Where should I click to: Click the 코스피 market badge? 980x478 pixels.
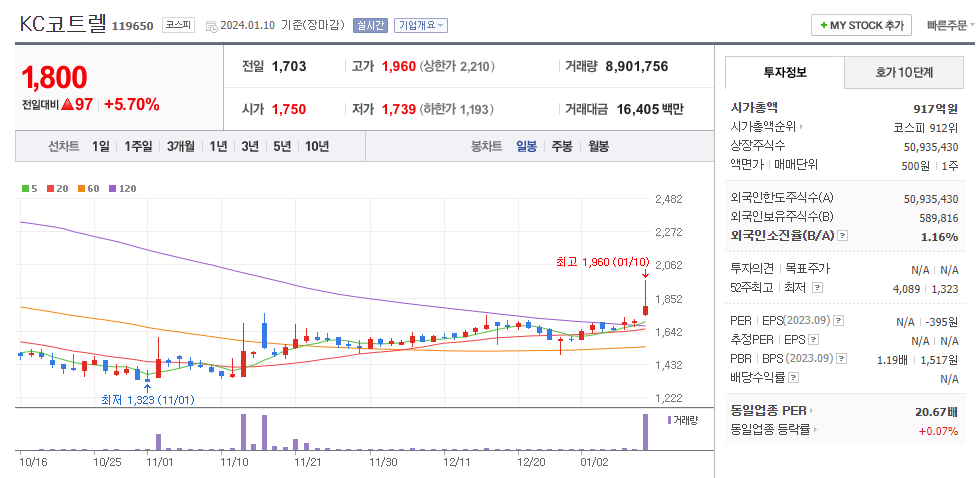(179, 25)
